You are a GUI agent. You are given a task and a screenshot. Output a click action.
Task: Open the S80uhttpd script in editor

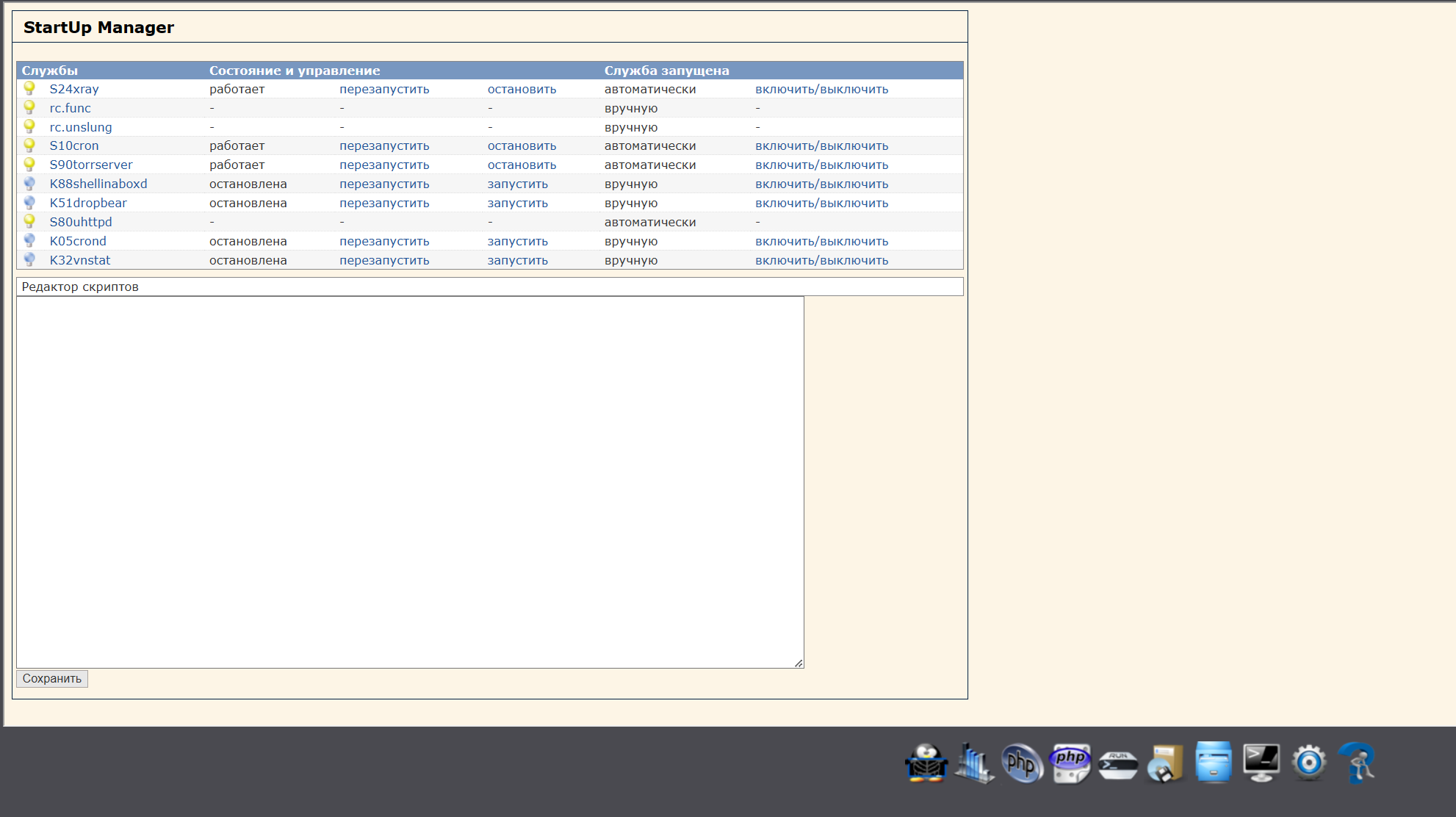[81, 222]
